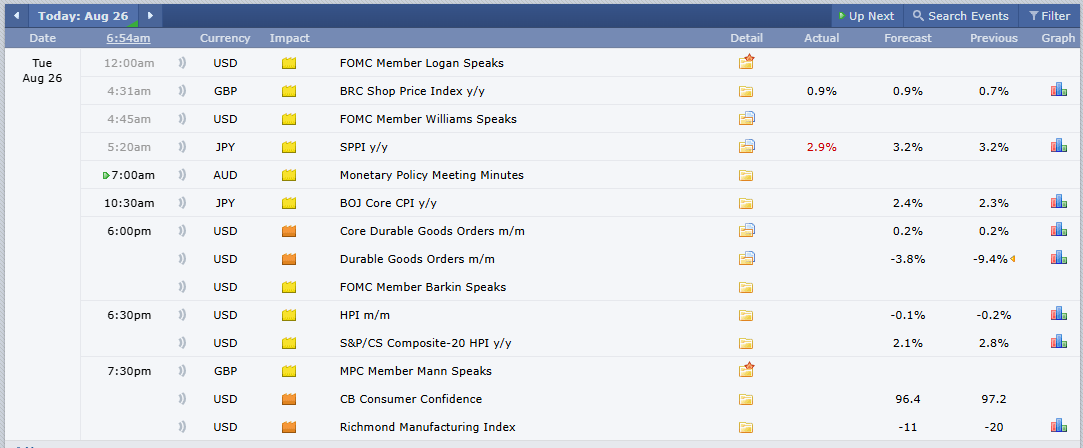Toggle alert for SPPI y/y
Image resolution: width=1083 pixels, height=448 pixels.
182,147
